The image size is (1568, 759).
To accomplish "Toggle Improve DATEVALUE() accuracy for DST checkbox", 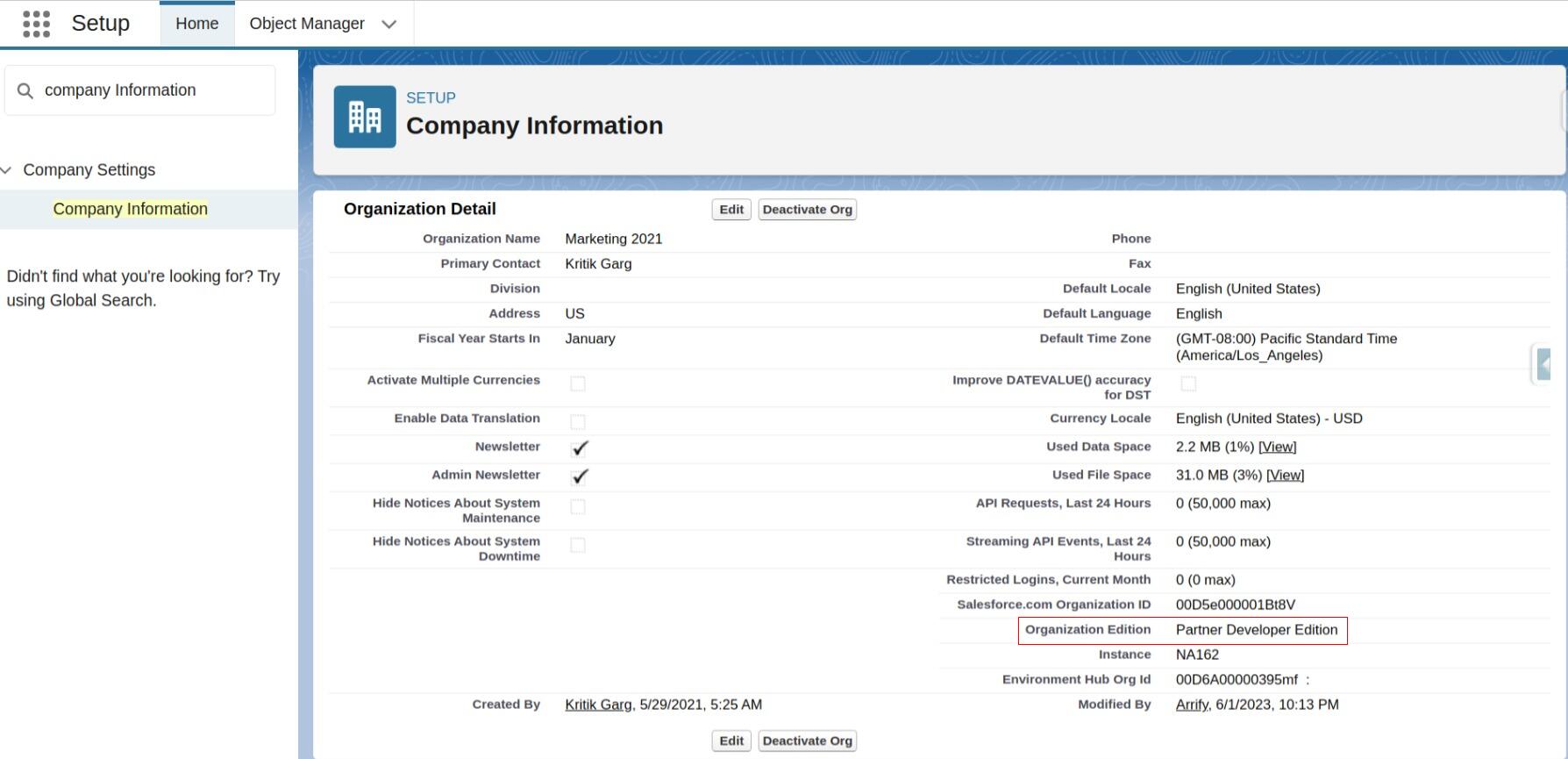I will point(1188,383).
